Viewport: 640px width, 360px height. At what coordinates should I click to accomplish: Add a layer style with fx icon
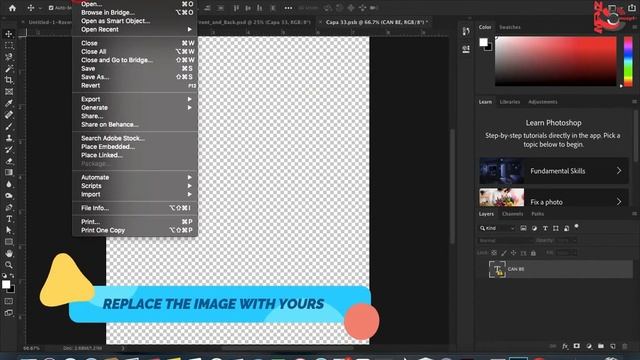tap(565, 346)
